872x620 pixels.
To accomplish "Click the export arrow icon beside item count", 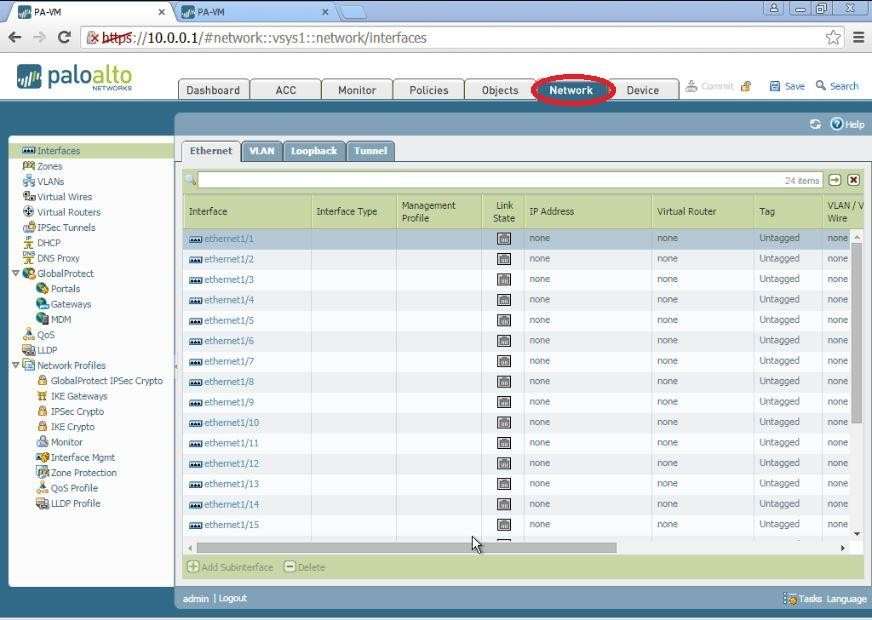I will [835, 180].
